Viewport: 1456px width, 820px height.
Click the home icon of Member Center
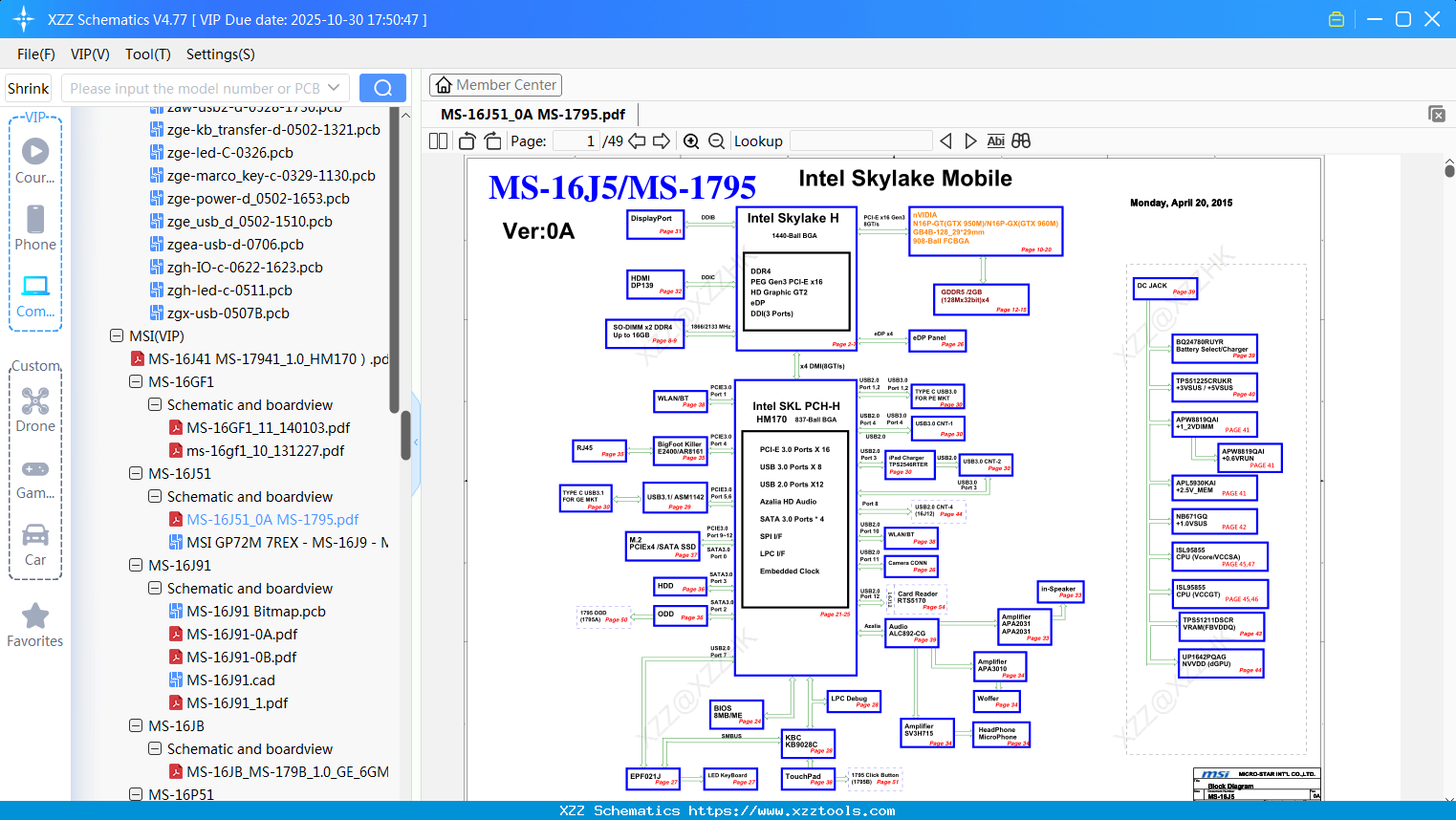(x=444, y=85)
